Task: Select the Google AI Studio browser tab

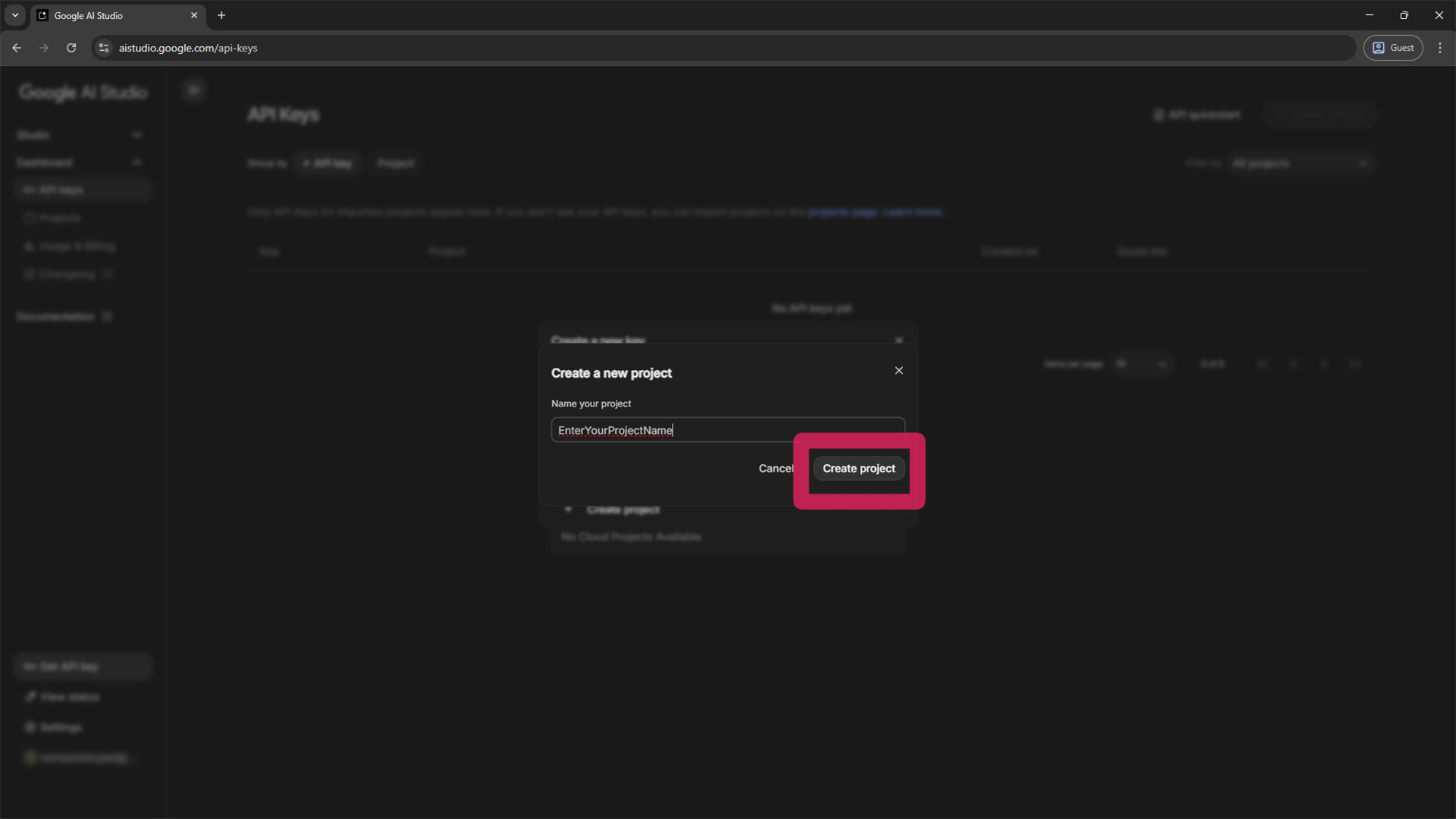Action: (118, 15)
